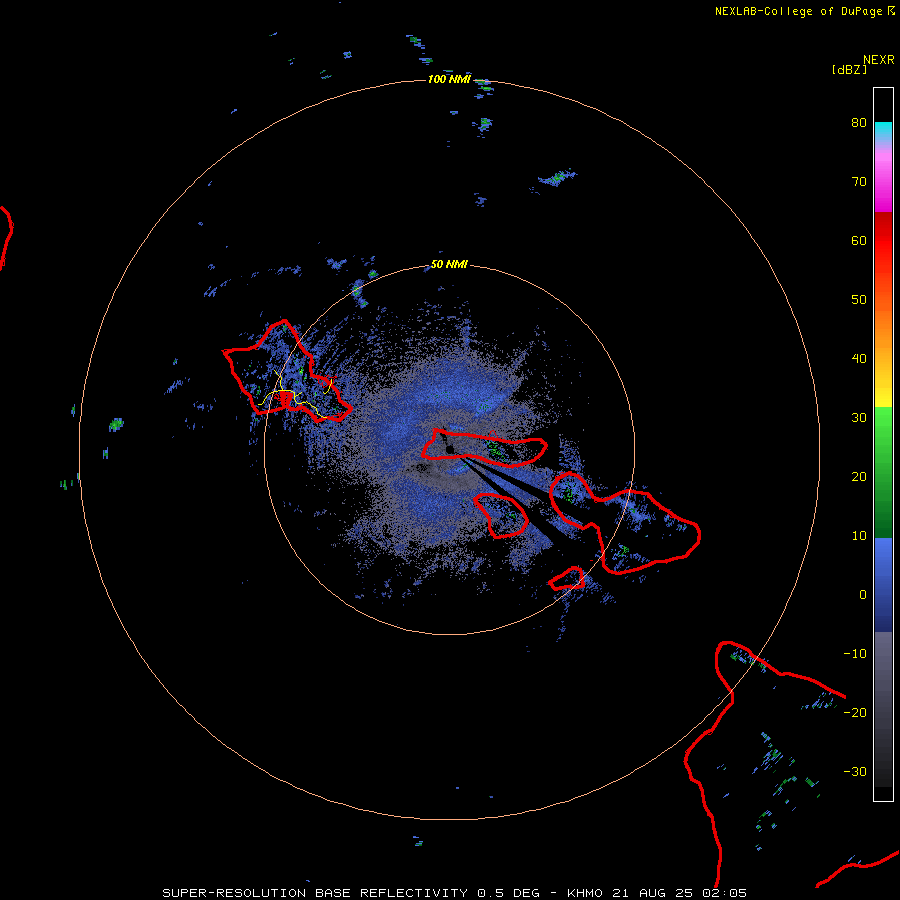Click the 30 value on the dBZ scale

(859, 417)
